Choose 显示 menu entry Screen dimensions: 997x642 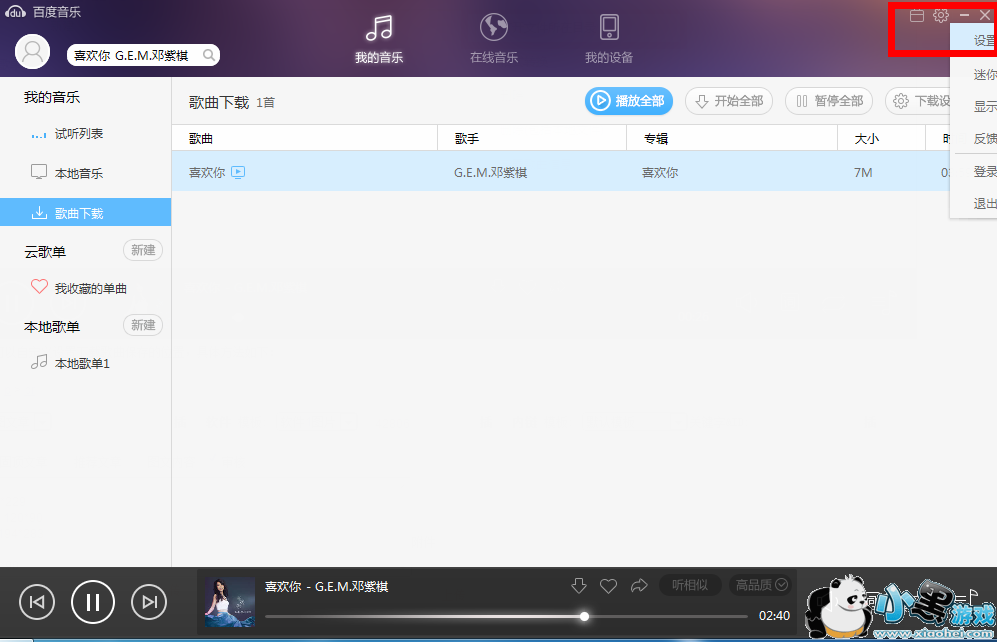point(974,106)
